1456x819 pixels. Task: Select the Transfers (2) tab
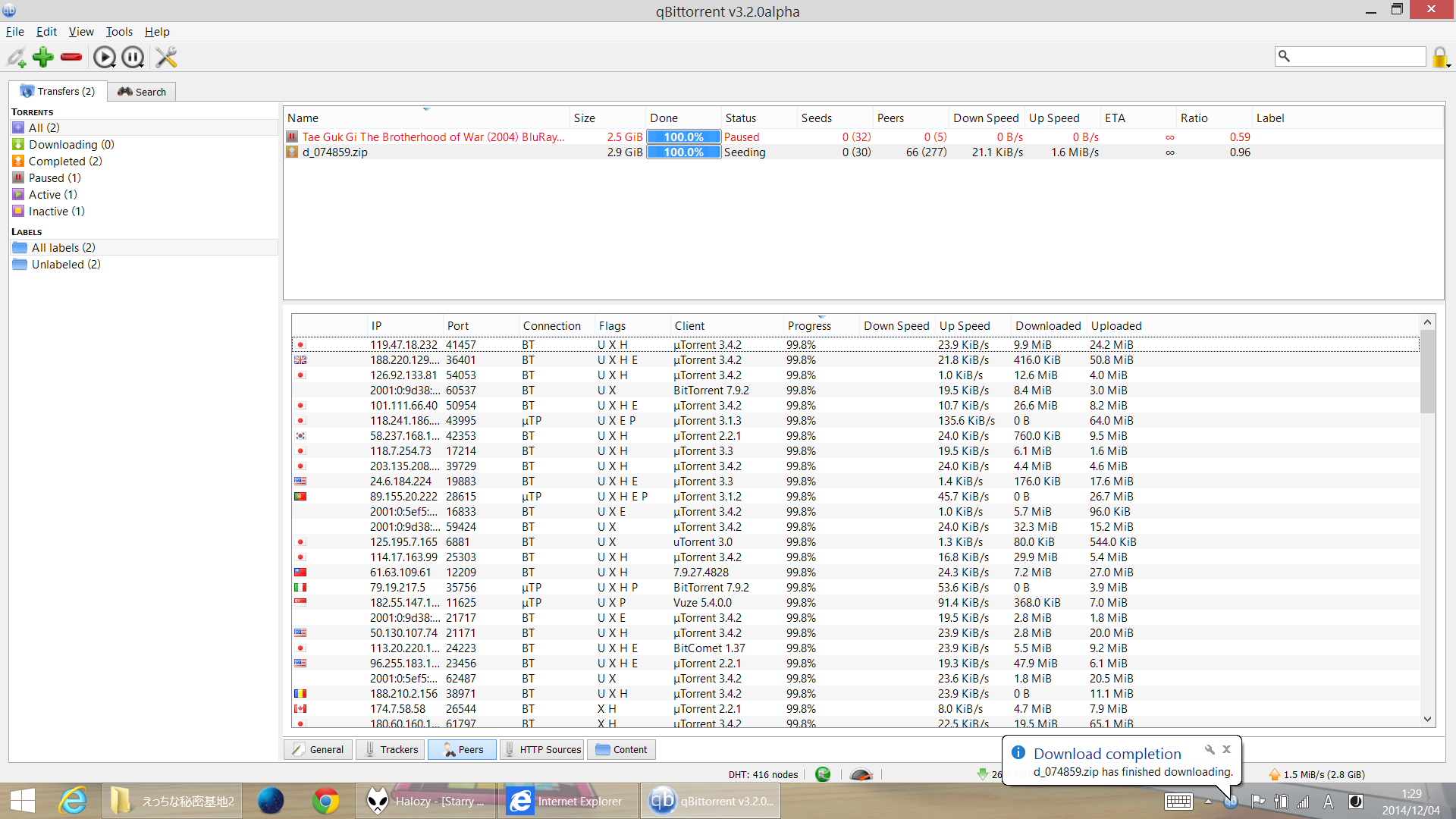click(58, 91)
